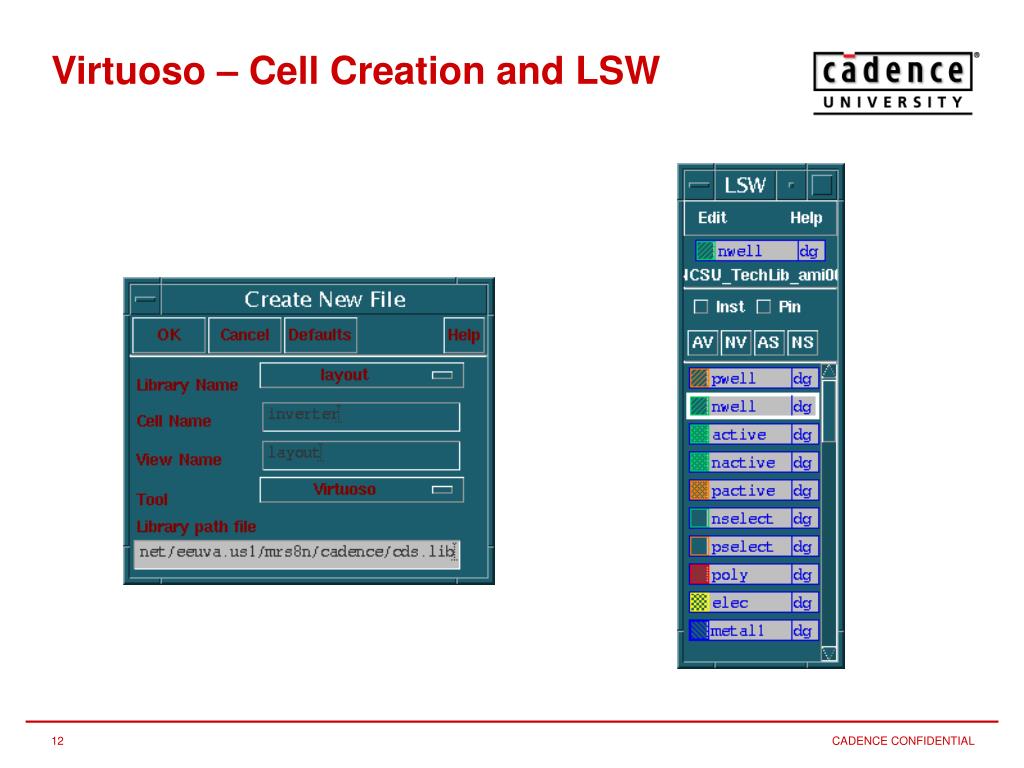Select the pwell layer color swatch
1024x768 pixels.
coord(699,378)
